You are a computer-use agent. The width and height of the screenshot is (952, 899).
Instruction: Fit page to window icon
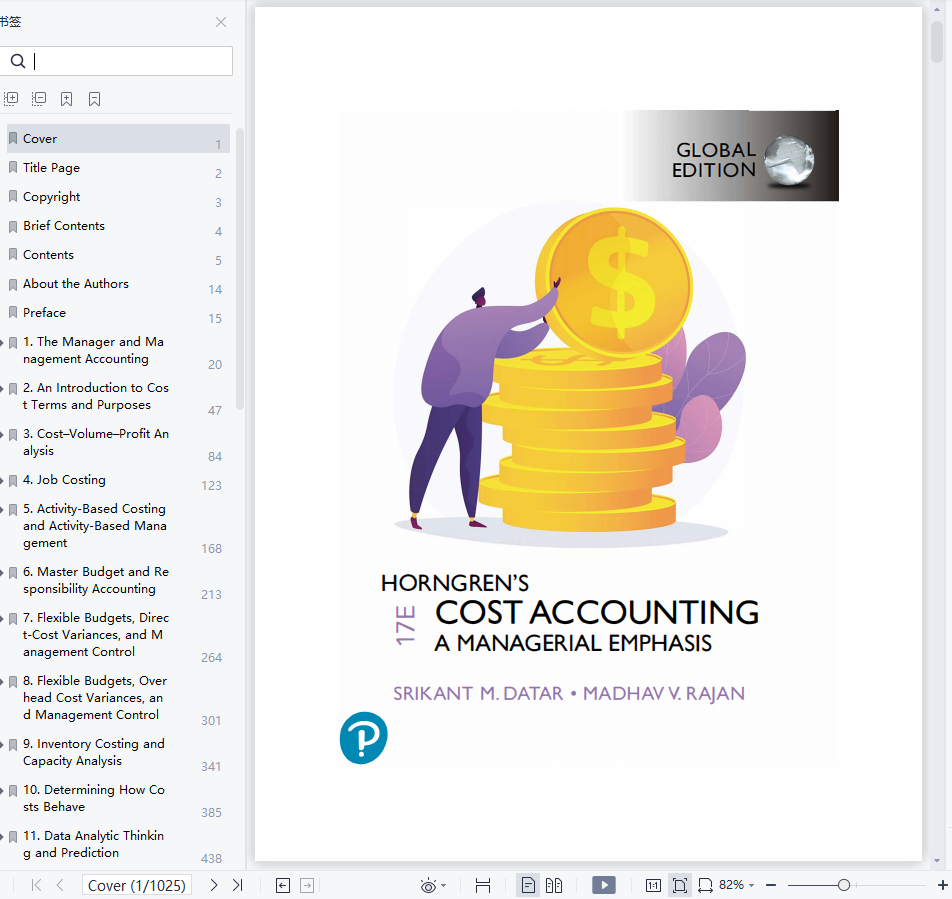point(680,886)
